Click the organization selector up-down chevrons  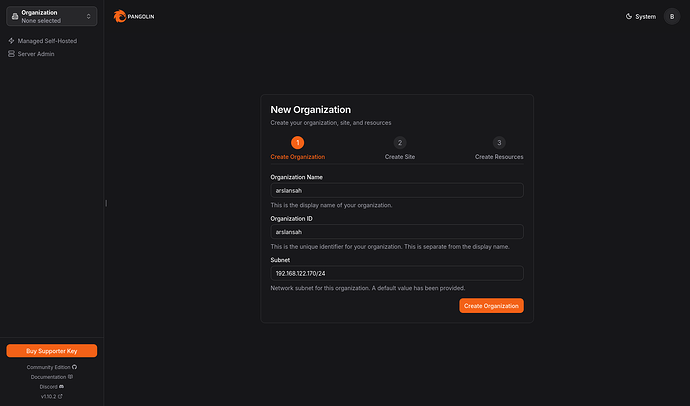89,16
